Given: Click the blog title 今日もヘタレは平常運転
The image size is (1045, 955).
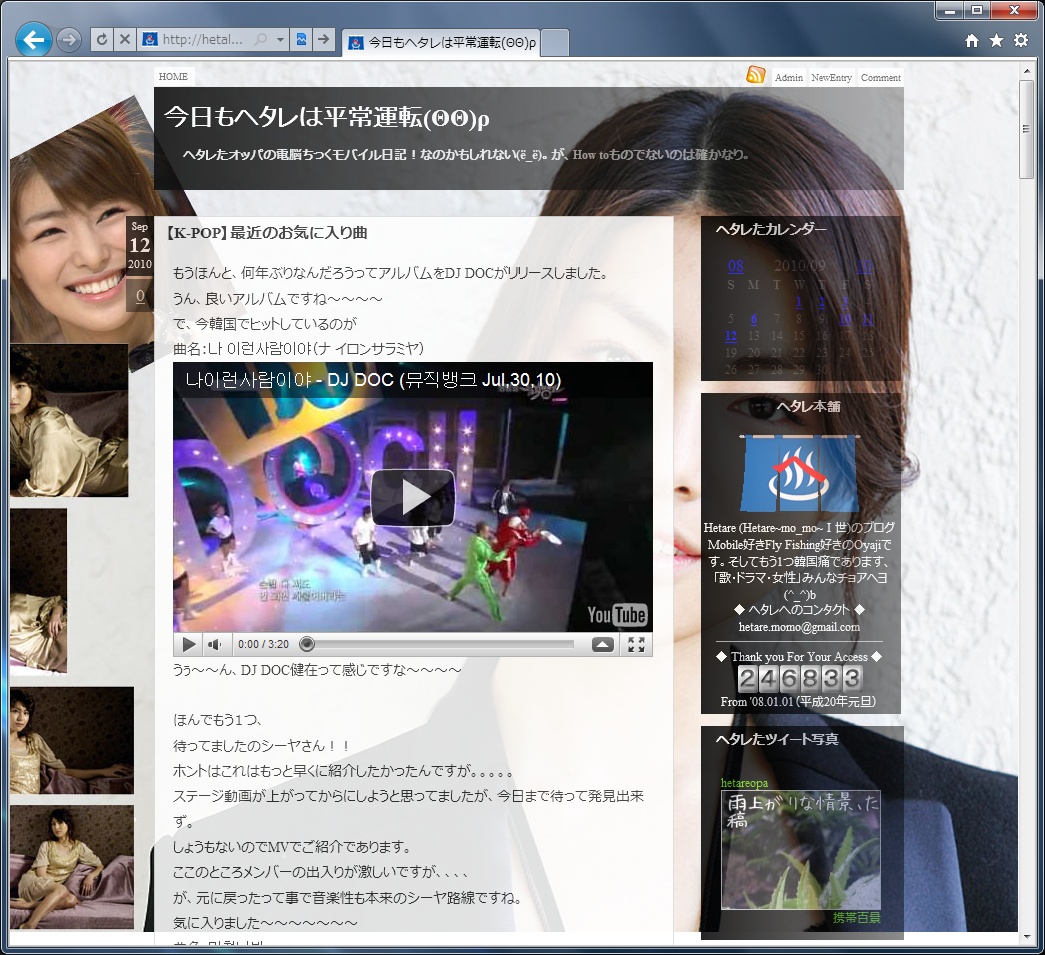Looking at the screenshot, I should click(x=327, y=118).
